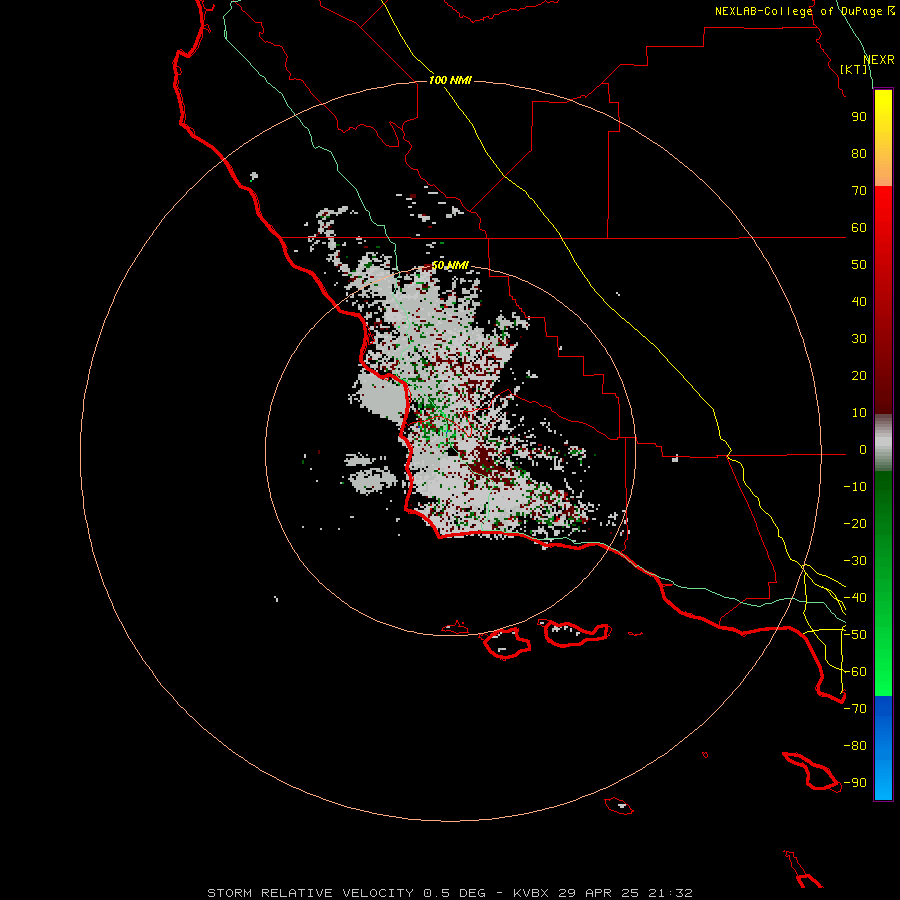Click the 20 value on velocity scale
900x900 pixels.
click(x=859, y=376)
